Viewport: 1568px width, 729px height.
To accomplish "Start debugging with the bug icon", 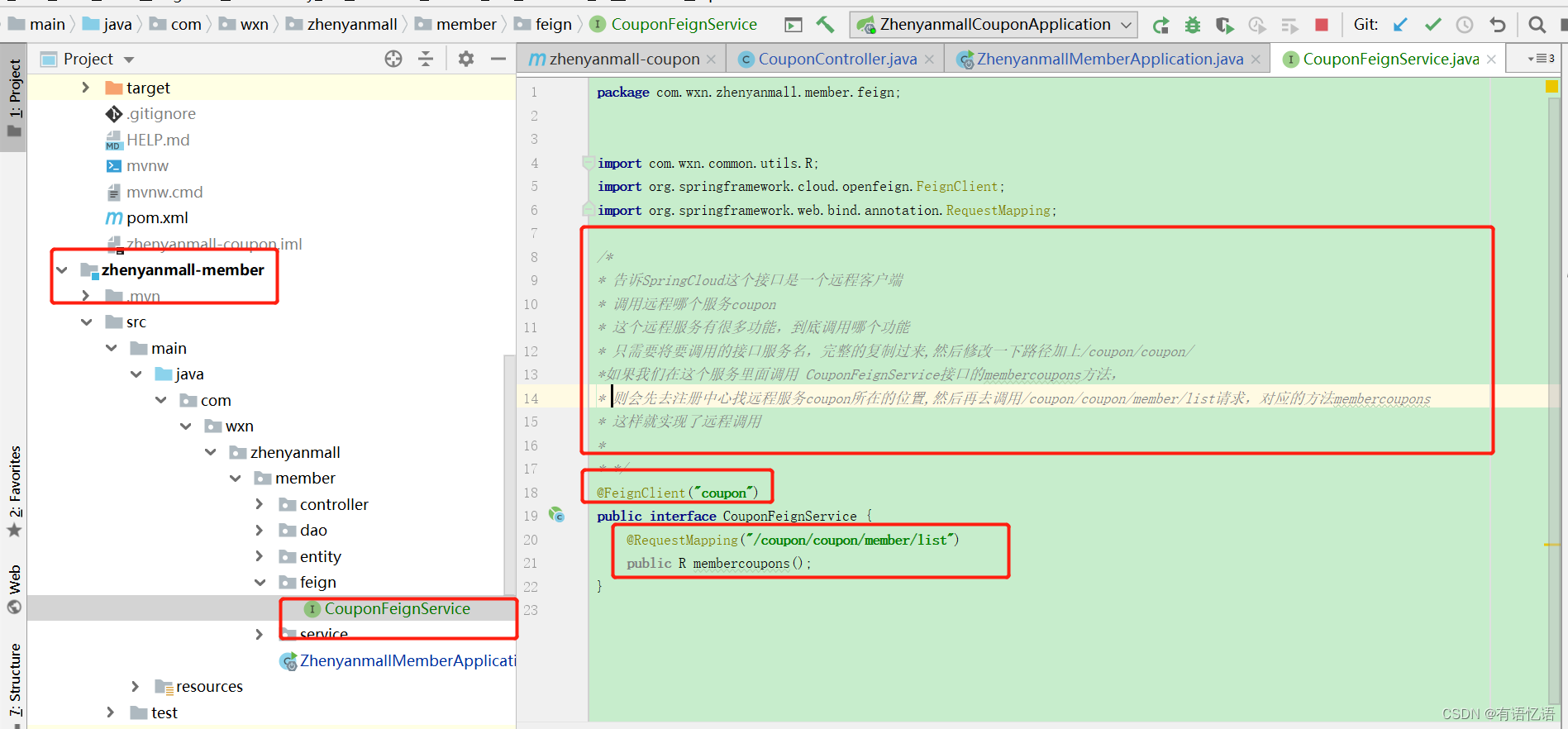I will point(1192,25).
